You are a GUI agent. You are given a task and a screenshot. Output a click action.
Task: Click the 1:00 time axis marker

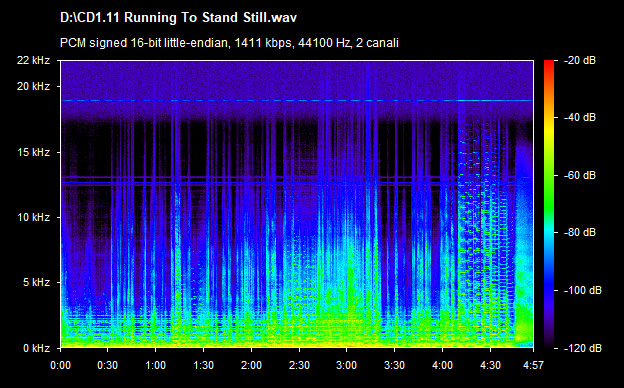(156, 365)
